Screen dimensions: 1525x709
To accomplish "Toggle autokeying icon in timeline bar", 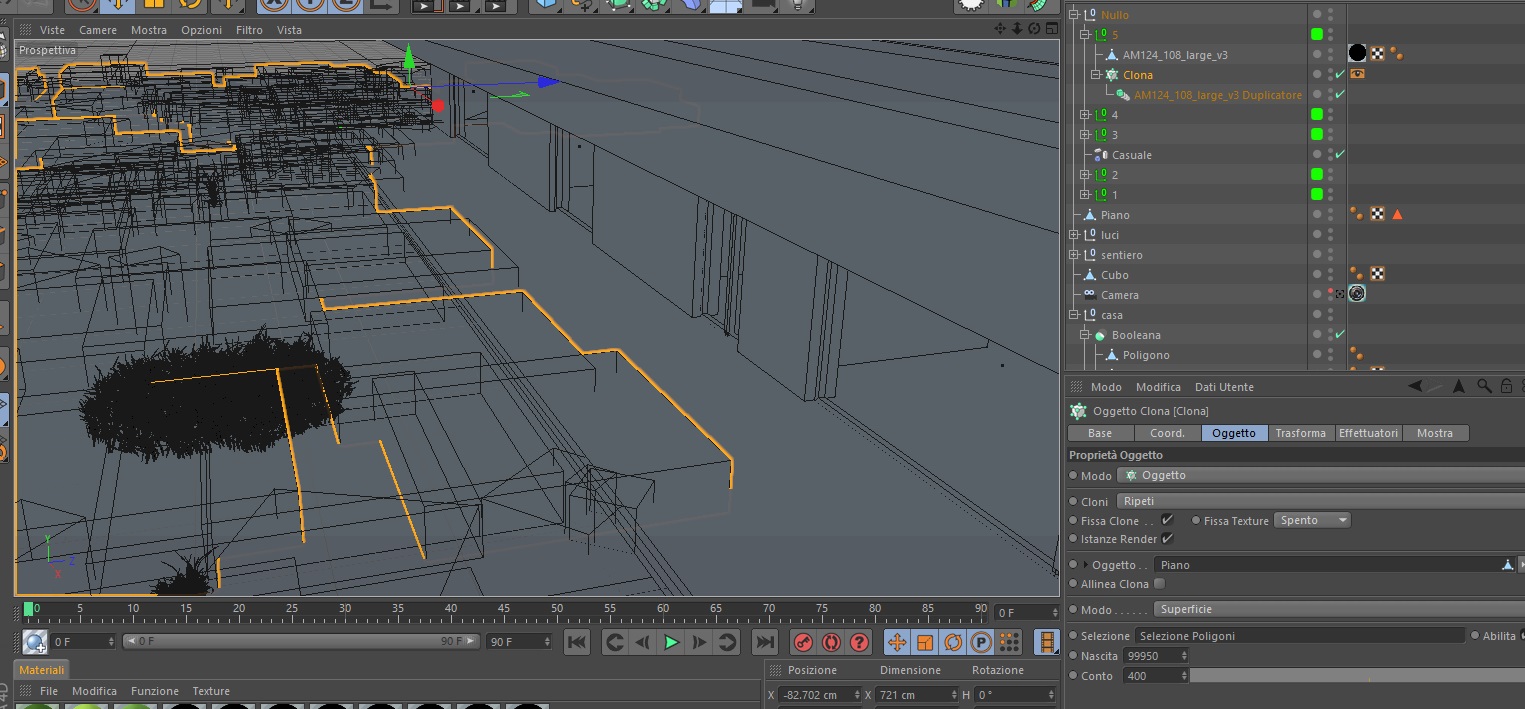I will coord(831,642).
